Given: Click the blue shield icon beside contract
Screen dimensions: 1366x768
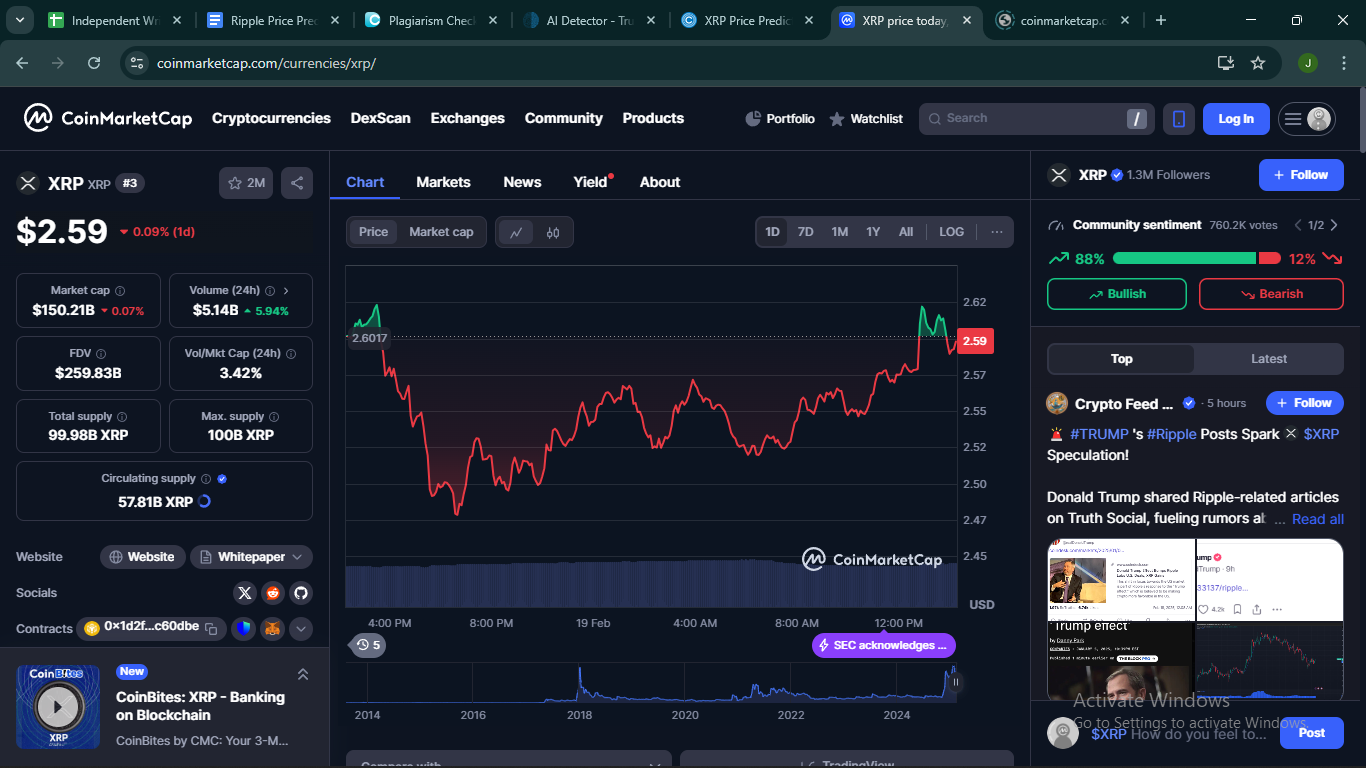Looking at the screenshot, I should (245, 629).
